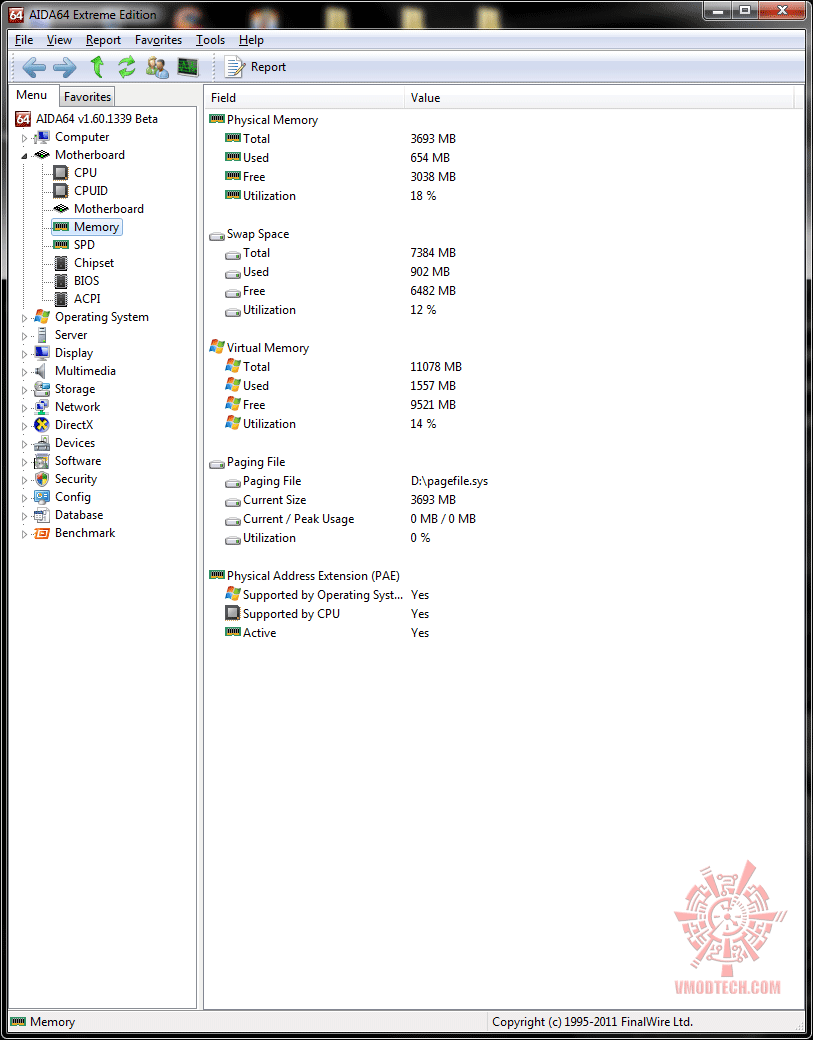Select the Motherboard child item icon
This screenshot has height=1040, width=813.
61,208
